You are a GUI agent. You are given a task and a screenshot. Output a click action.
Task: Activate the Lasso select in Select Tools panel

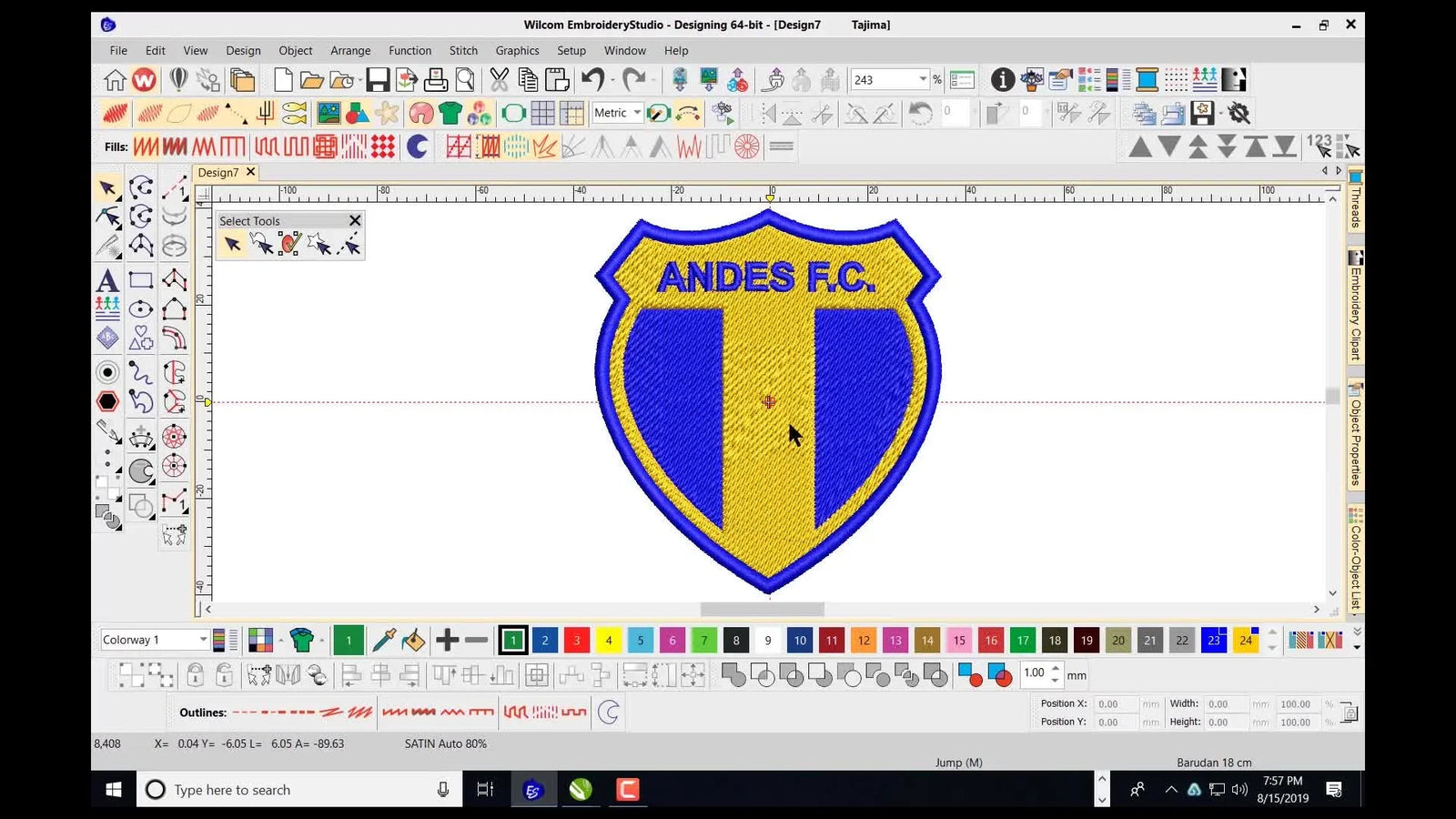click(261, 244)
